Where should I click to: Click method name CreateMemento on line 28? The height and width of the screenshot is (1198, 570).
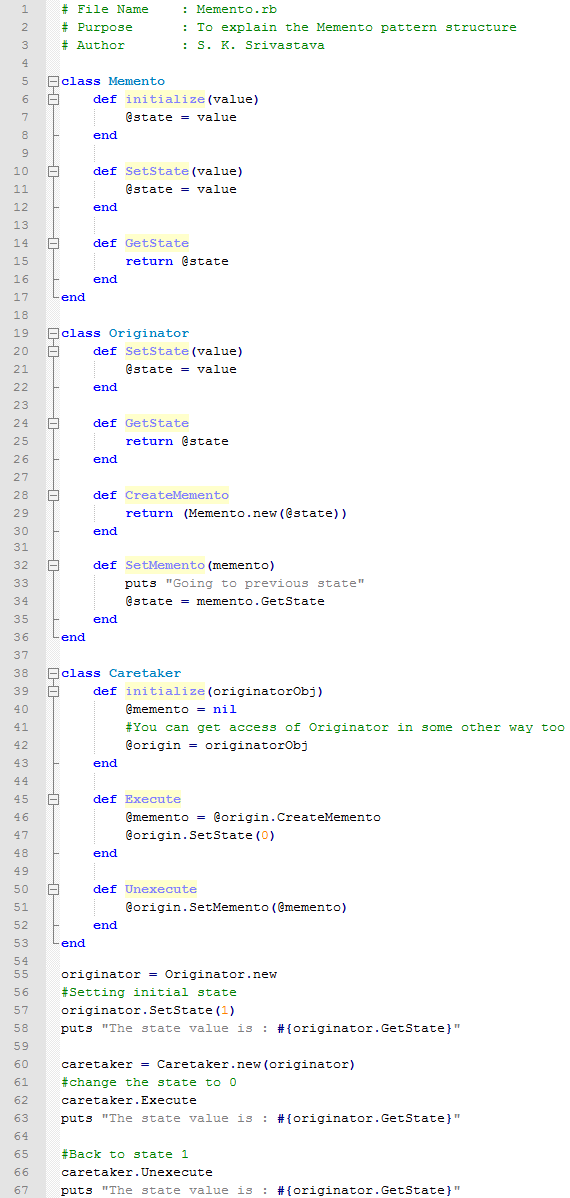[x=177, y=495]
